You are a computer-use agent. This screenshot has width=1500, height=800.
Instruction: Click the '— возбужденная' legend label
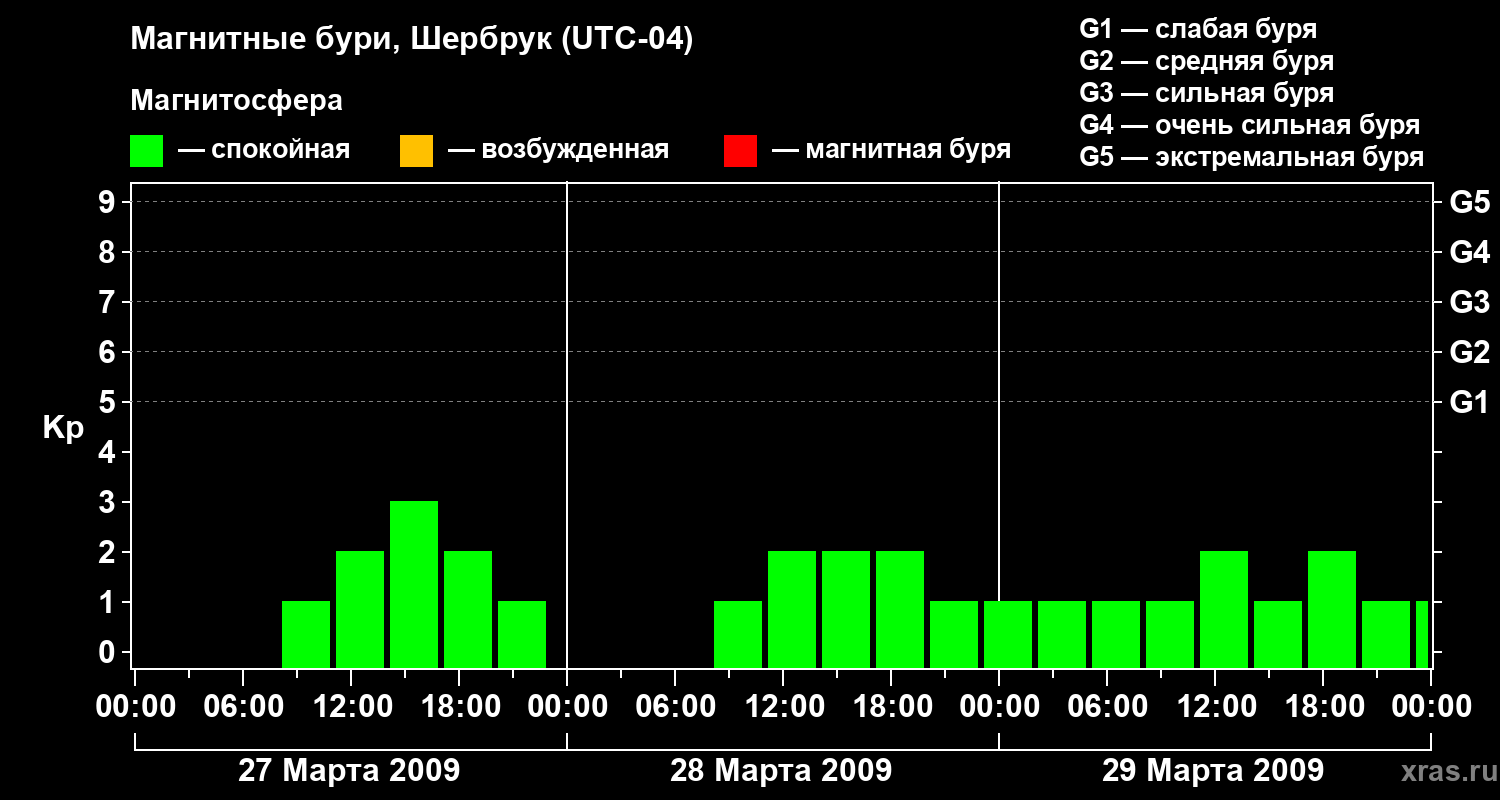coord(558,150)
